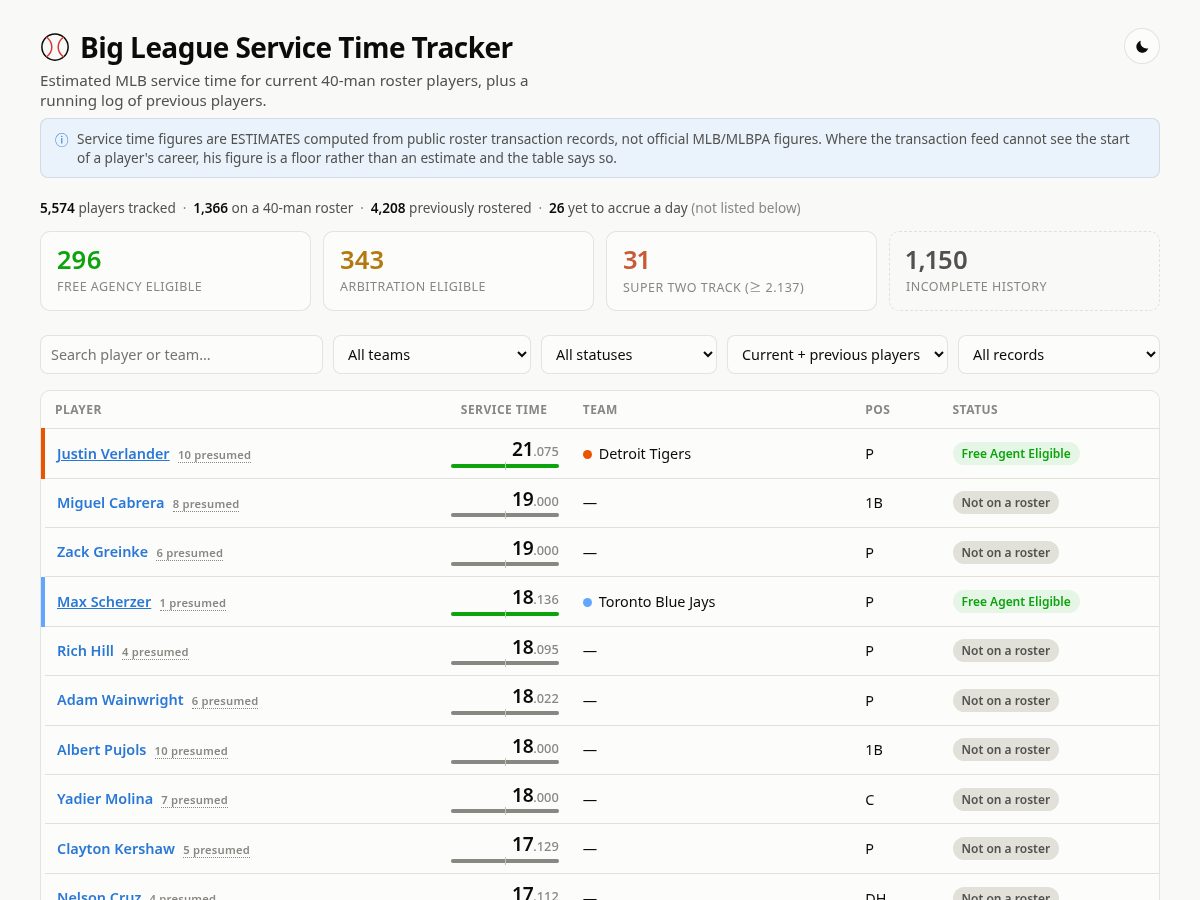This screenshot has width=1200, height=900.
Task: Click Yadier Molina's Not on a roster badge
Action: click(1005, 799)
